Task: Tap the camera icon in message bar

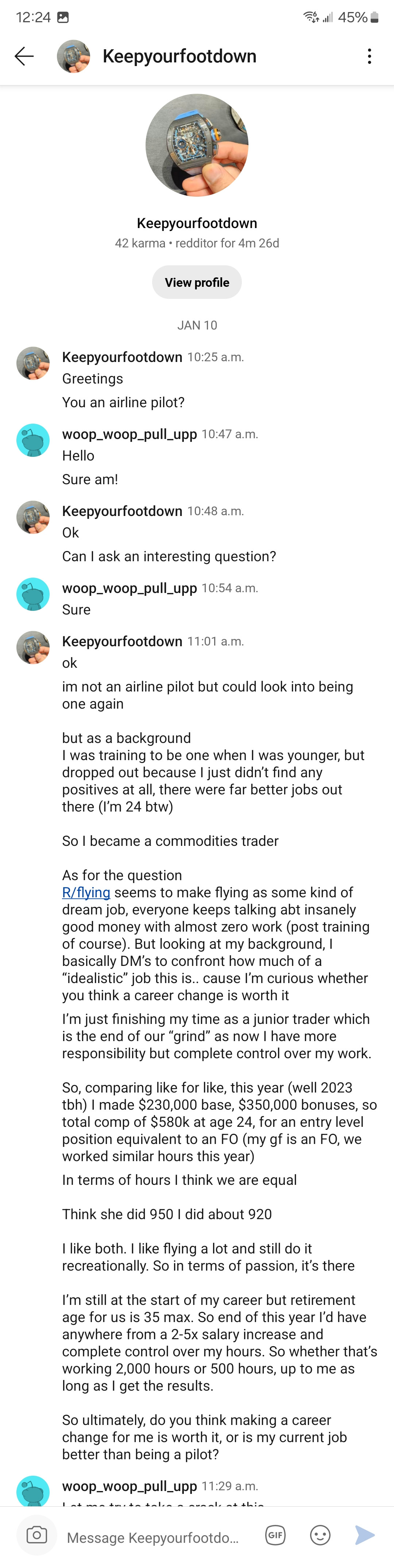Action: pyautogui.click(x=36, y=1534)
